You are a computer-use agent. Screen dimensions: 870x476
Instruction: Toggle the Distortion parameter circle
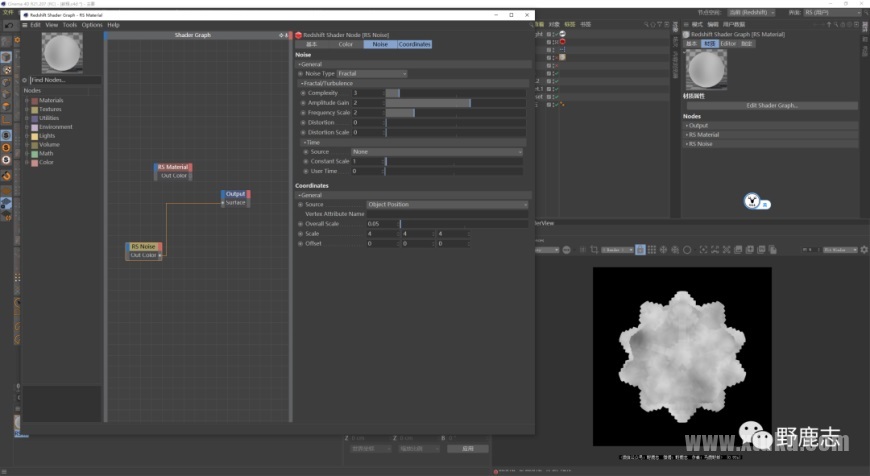(x=303, y=123)
